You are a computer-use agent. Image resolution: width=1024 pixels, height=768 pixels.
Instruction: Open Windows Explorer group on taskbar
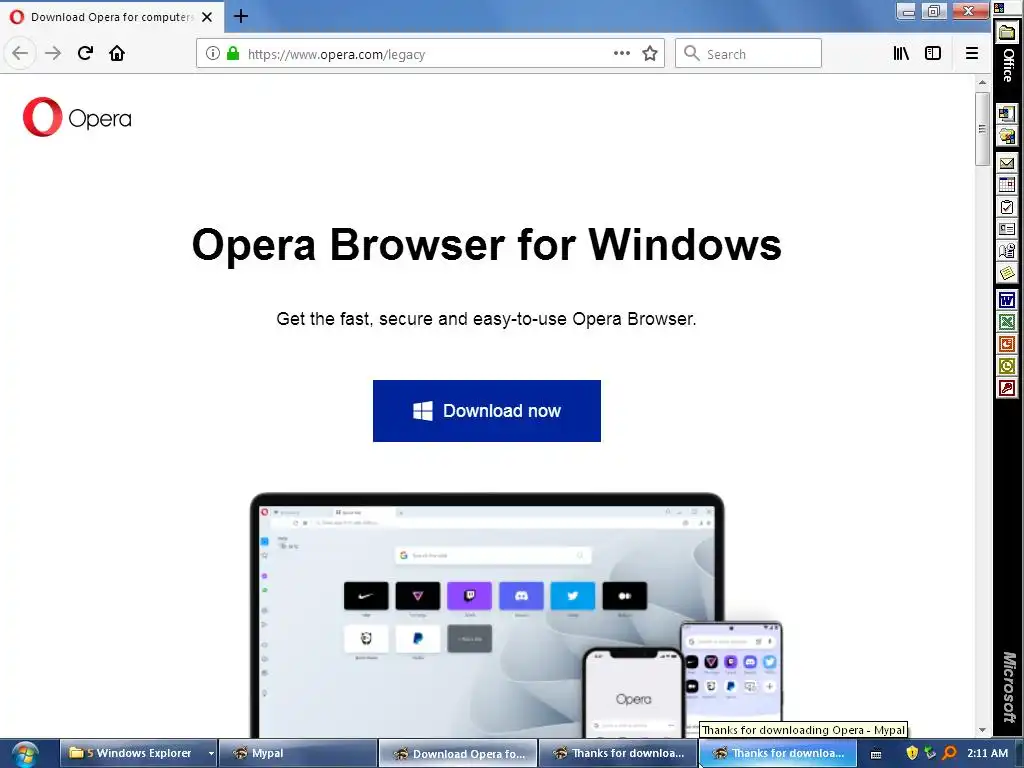tap(133, 753)
